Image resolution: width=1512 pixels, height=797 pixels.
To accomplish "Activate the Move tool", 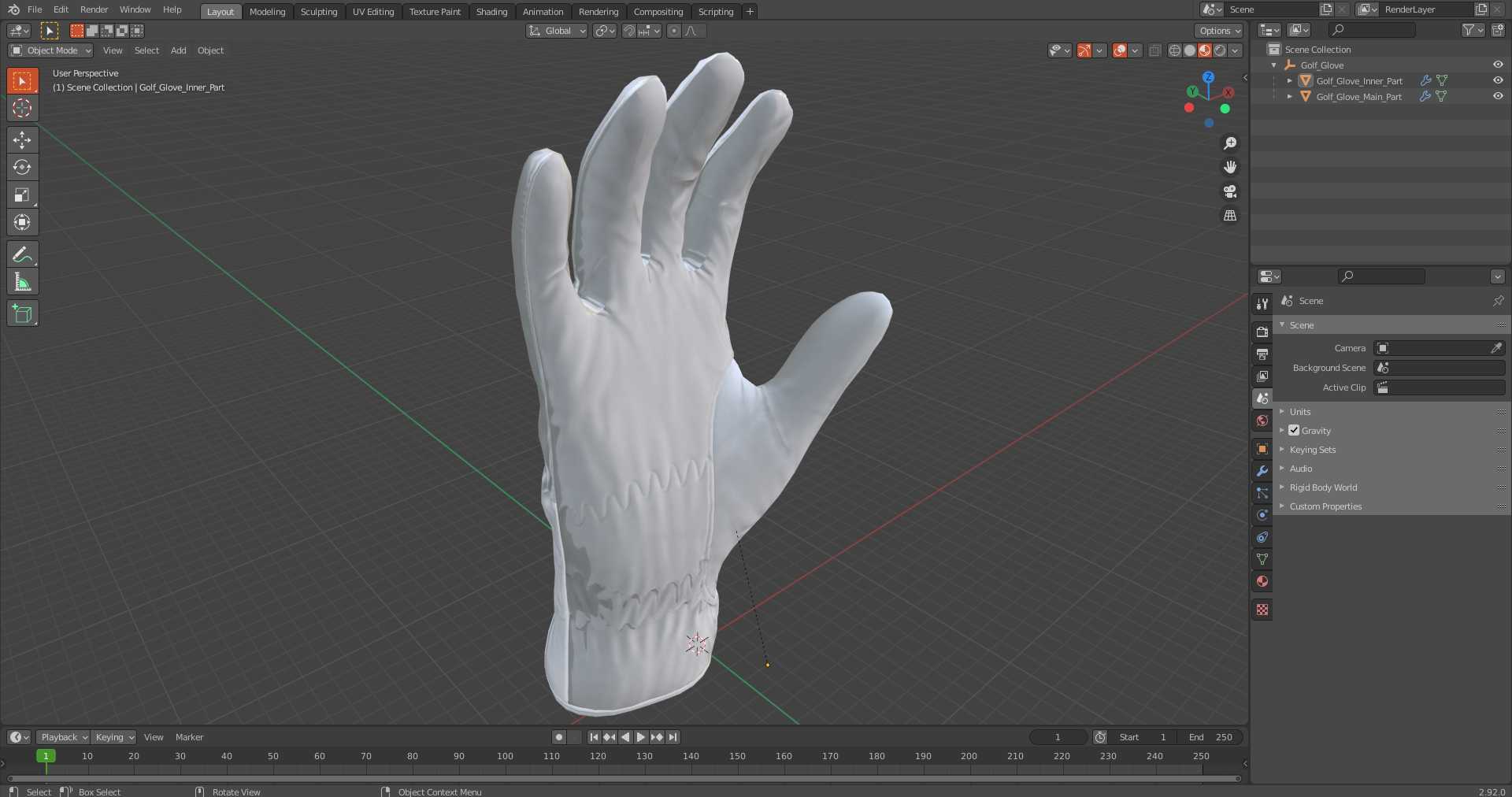I will point(22,139).
